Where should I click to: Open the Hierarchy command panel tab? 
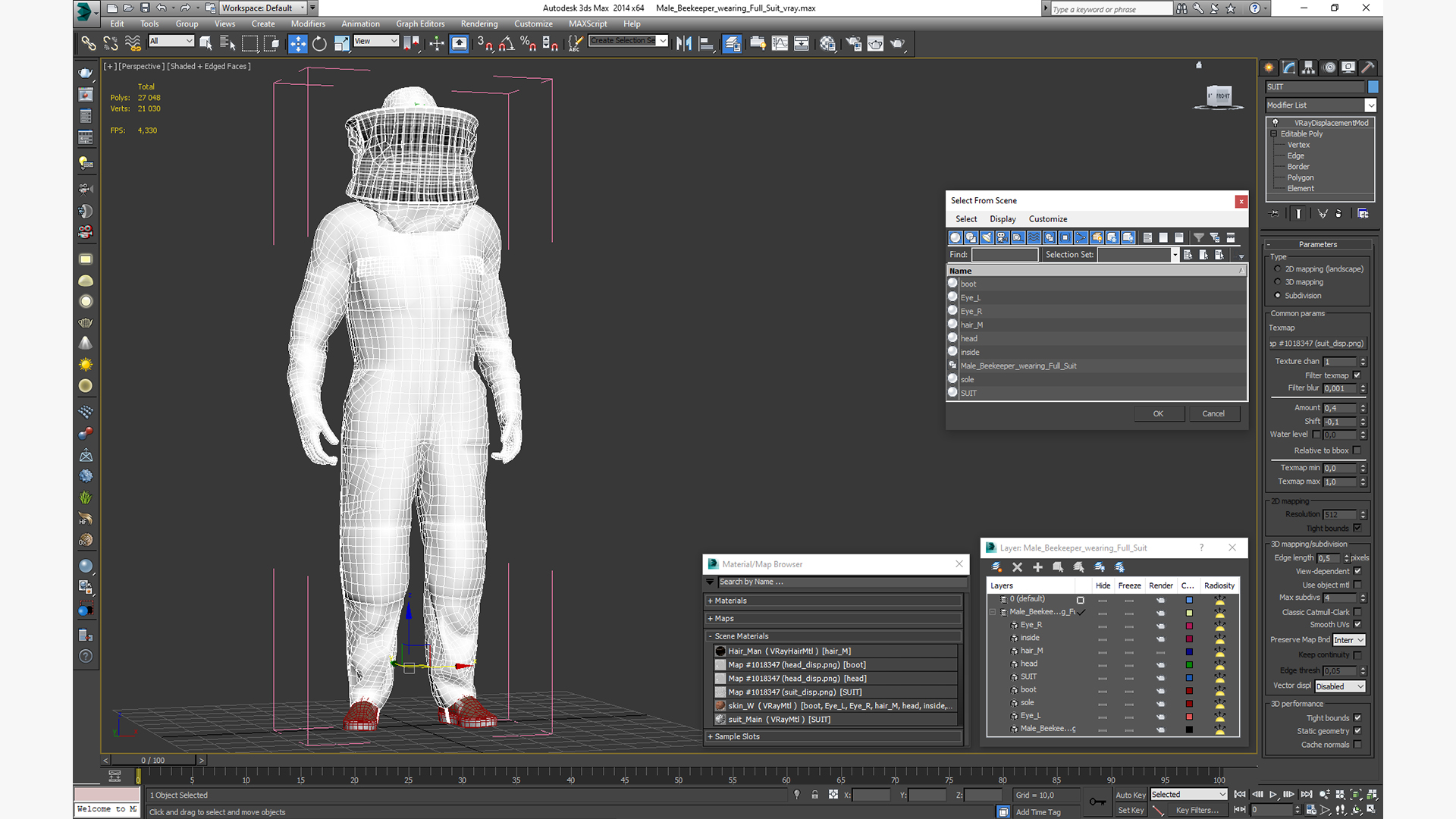pos(1309,67)
